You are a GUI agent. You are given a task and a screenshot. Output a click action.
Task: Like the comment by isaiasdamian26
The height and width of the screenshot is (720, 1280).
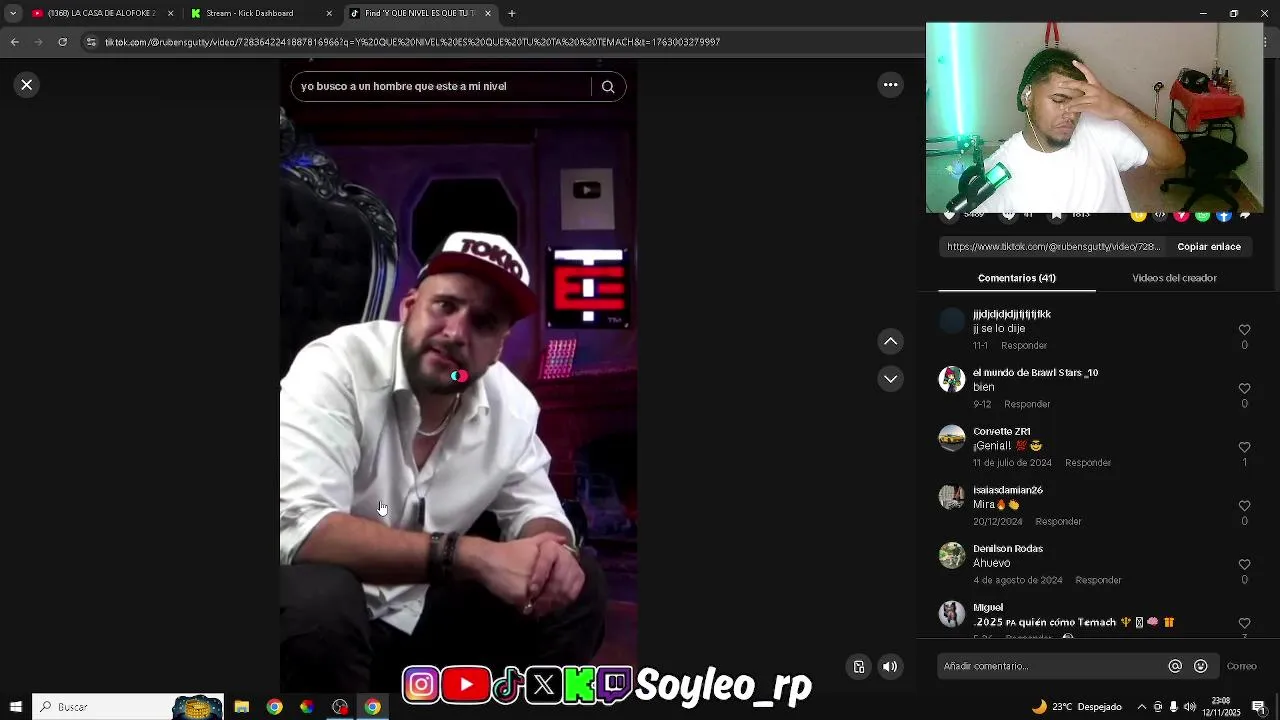click(x=1244, y=506)
